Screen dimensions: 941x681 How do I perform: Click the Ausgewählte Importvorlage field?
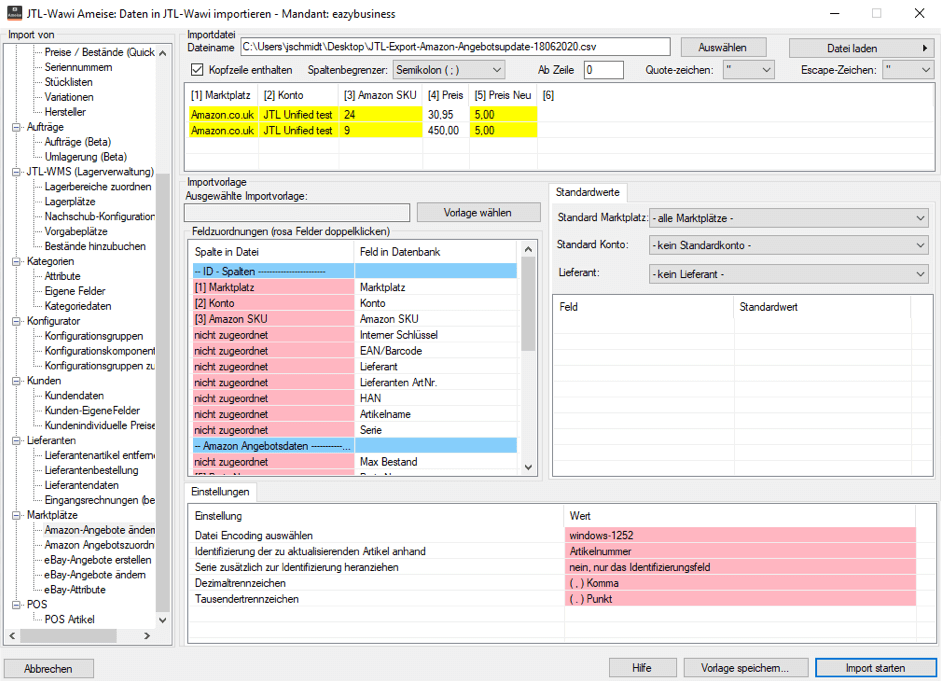297,212
